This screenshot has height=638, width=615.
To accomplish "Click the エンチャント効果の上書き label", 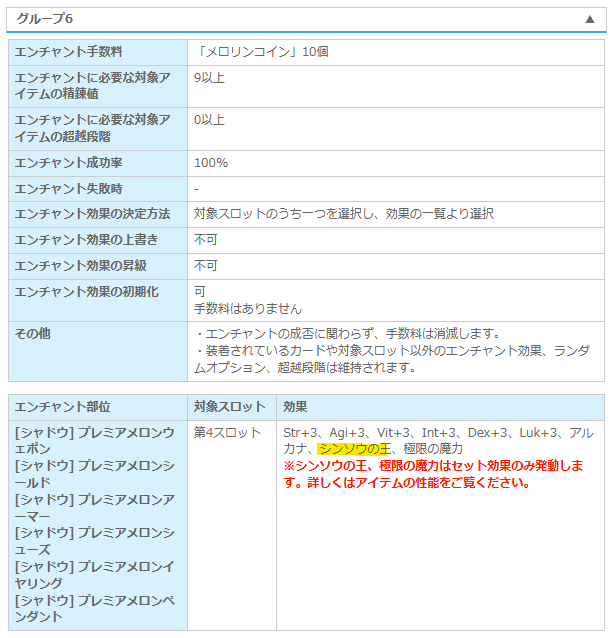I will 86,240.
